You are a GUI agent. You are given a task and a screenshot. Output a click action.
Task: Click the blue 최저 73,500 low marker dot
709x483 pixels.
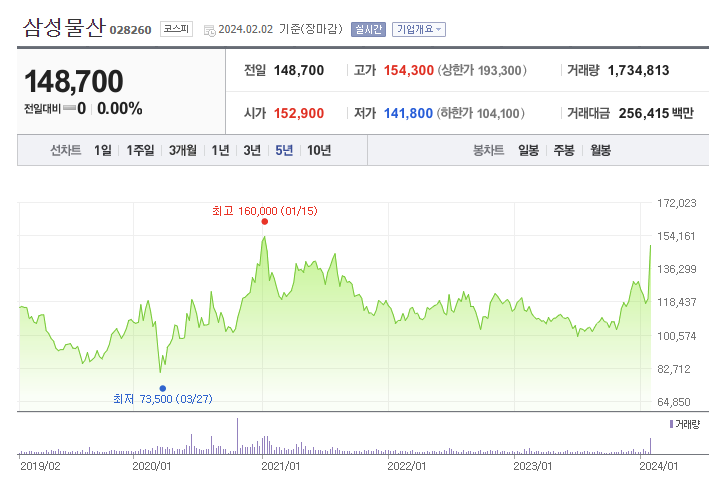coord(163,388)
